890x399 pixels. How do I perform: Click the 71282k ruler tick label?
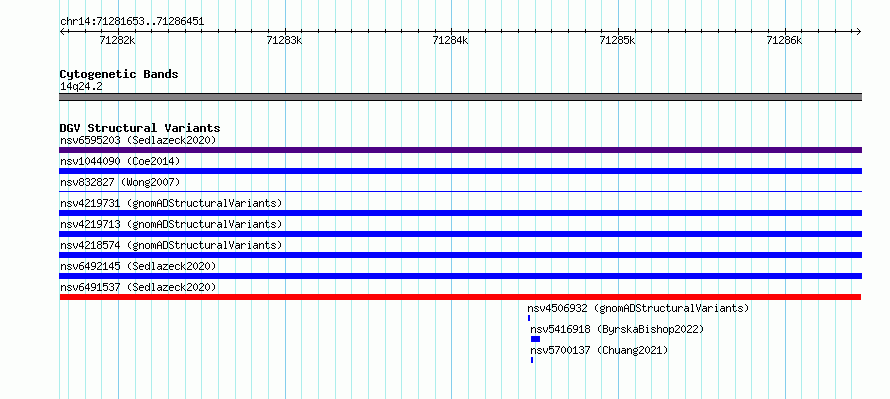pyautogui.click(x=117, y=40)
